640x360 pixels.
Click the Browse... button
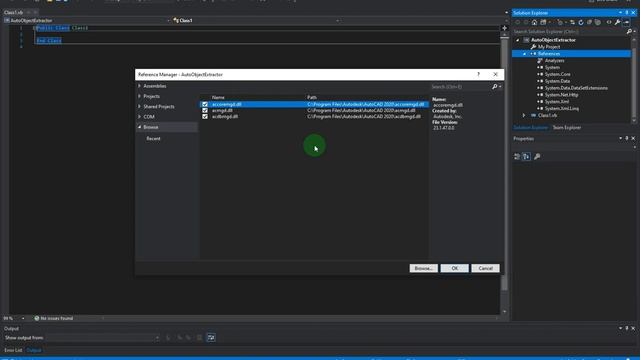coord(424,268)
